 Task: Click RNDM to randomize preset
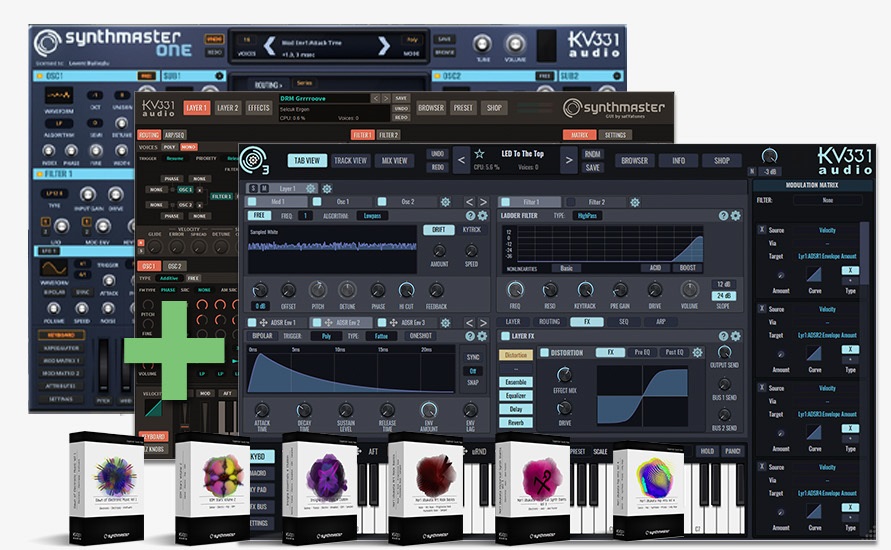(x=592, y=154)
